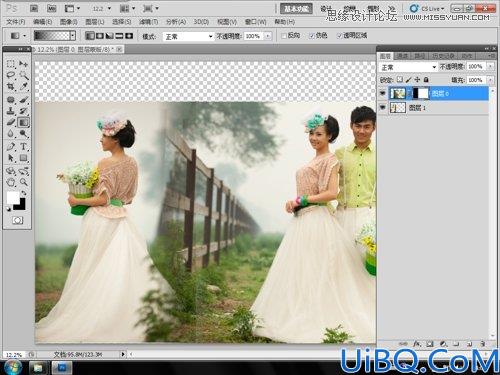This screenshot has width=500, height=375.
Task: Select the Crop tool
Action: 11,86
